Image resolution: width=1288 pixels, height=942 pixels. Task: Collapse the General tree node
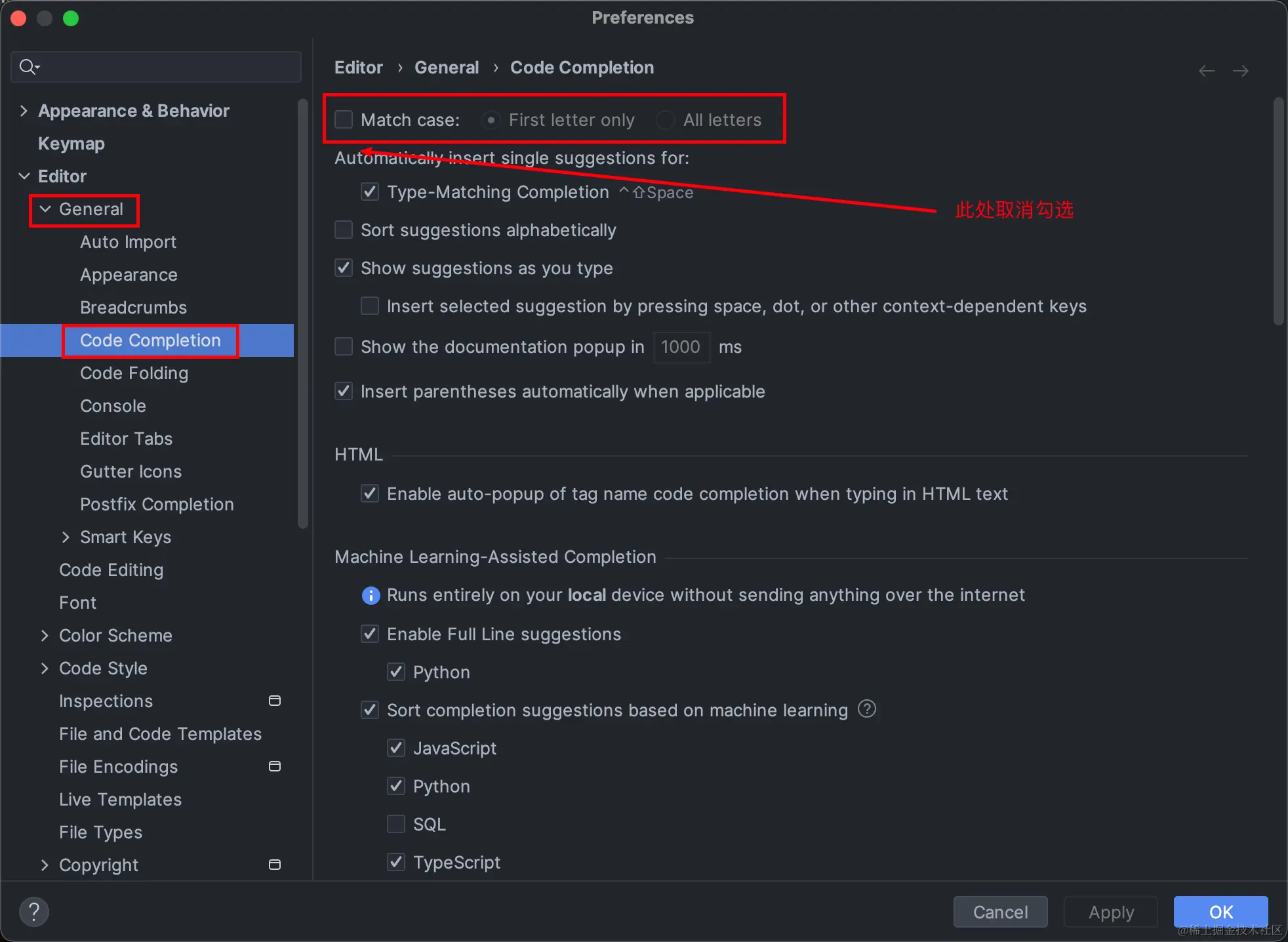pyautogui.click(x=45, y=209)
